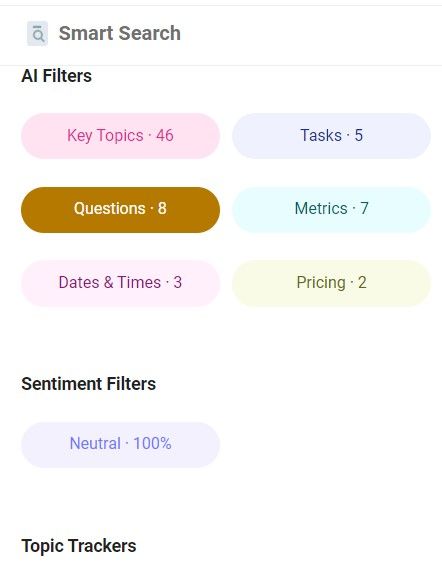This screenshot has height=581, width=442.
Task: Enable the Tasks AI filter
Action: [331, 136]
